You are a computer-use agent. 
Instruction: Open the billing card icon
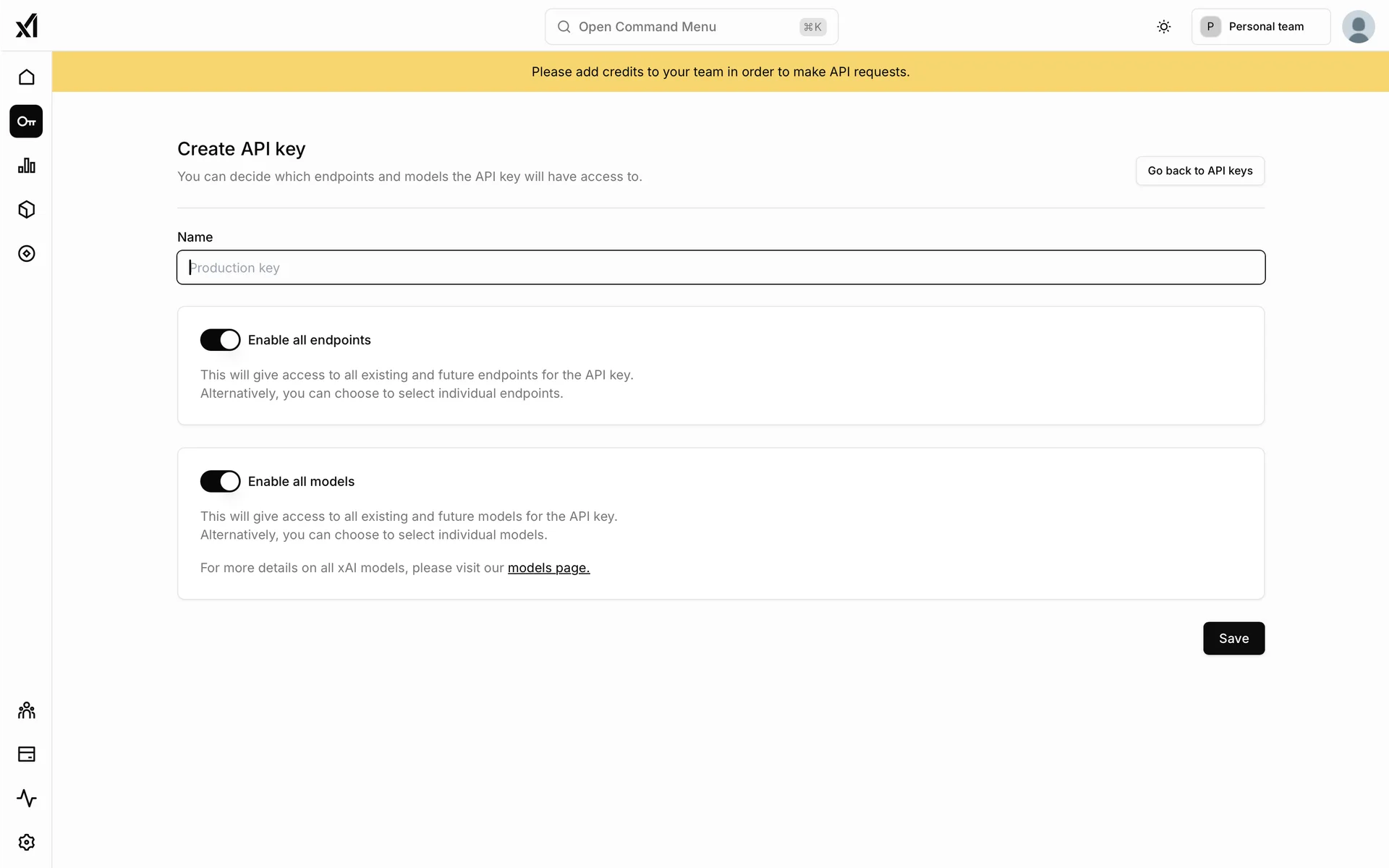point(27,754)
